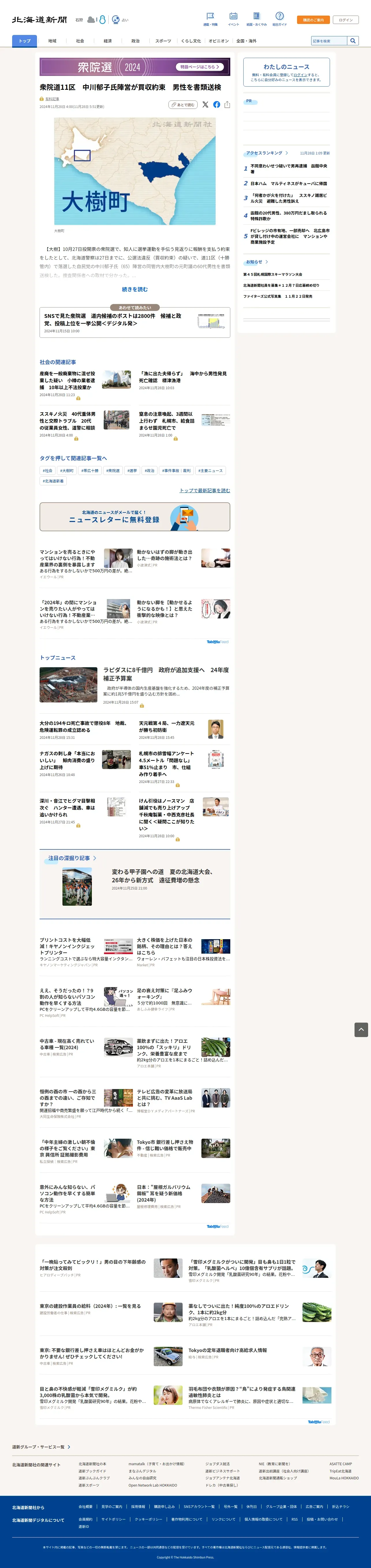
Task: Click the #北海道新着 tag
Action: pos(53,481)
